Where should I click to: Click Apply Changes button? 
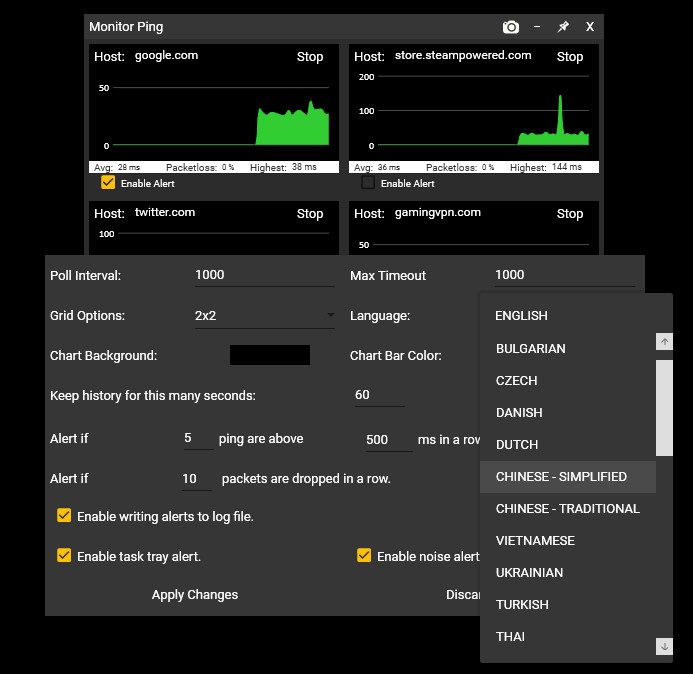tap(195, 595)
